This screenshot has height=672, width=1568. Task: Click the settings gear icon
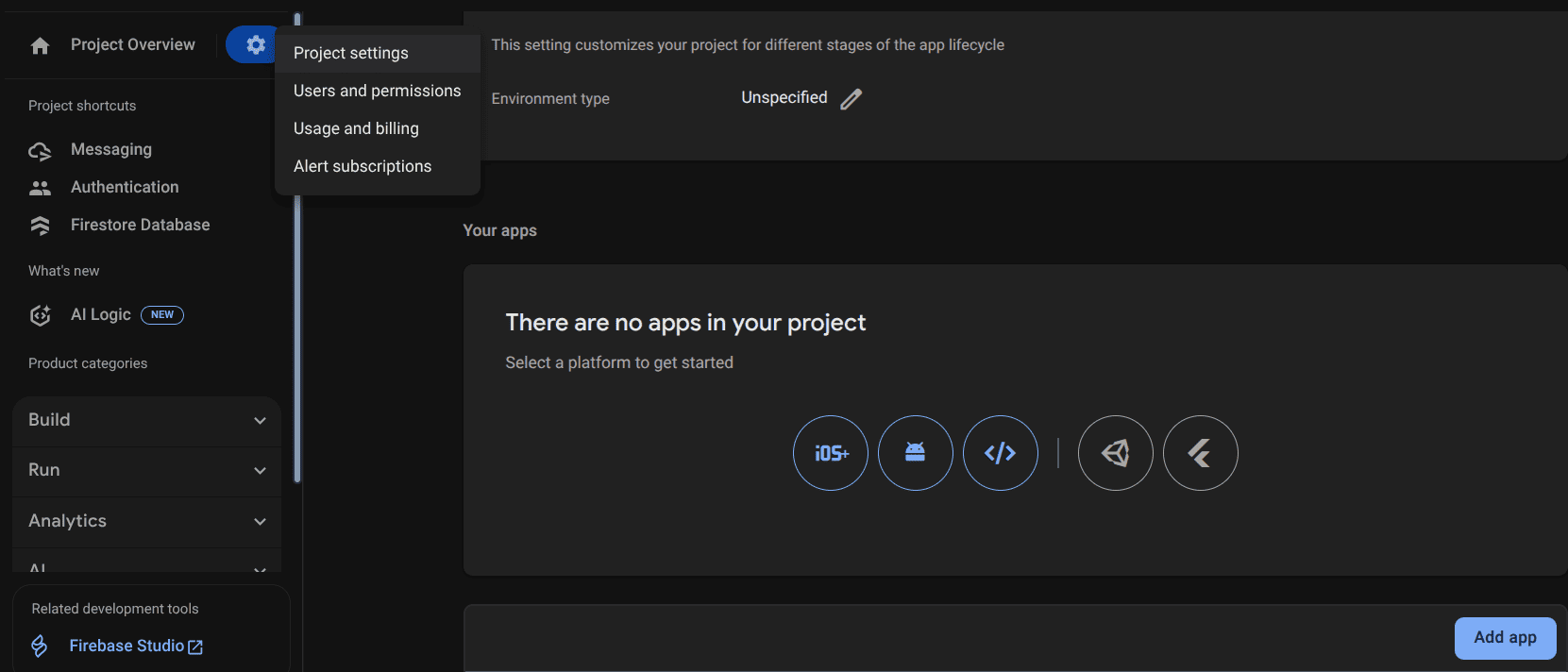[x=255, y=44]
